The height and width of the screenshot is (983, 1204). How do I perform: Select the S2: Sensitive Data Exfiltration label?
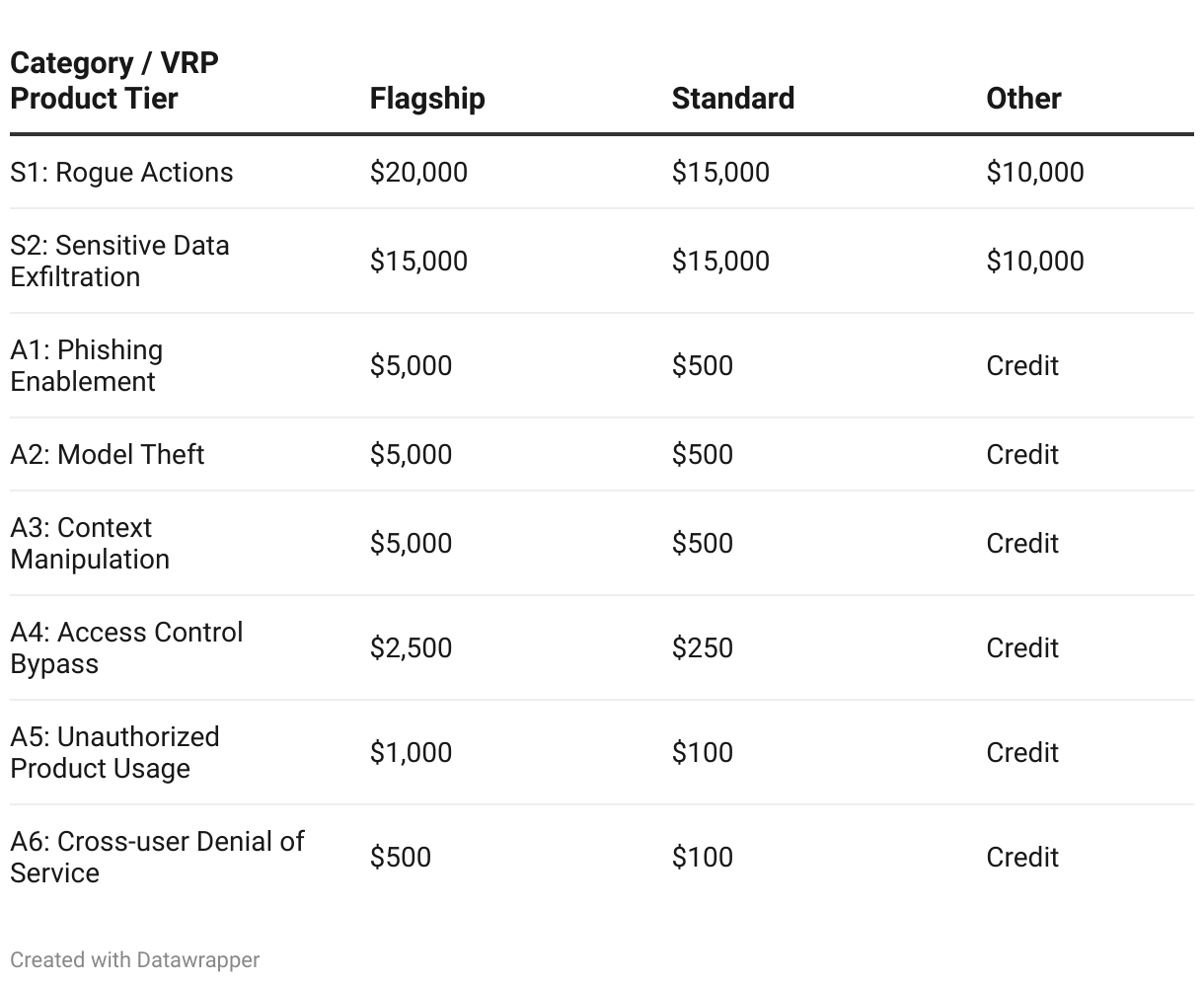point(119,261)
